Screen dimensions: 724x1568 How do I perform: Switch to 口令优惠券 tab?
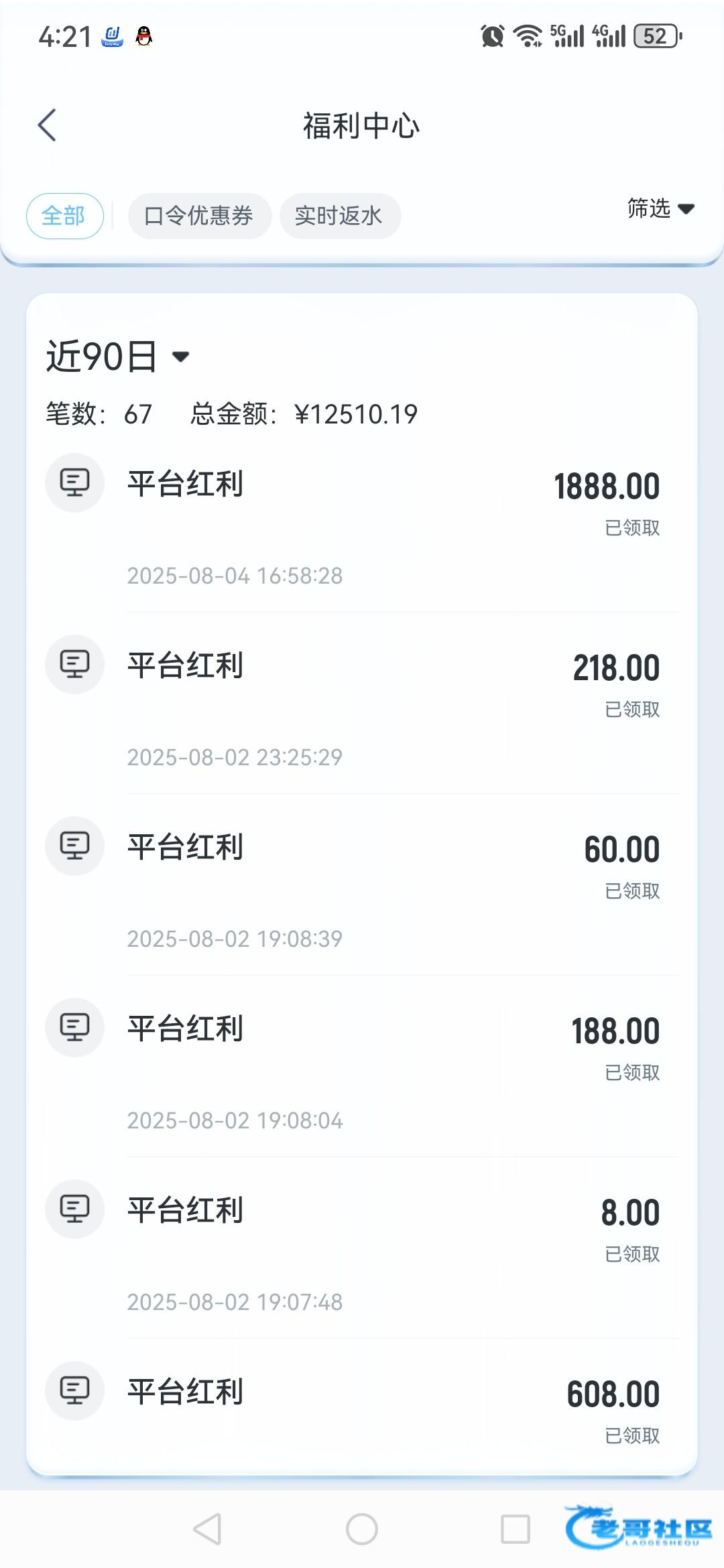199,216
